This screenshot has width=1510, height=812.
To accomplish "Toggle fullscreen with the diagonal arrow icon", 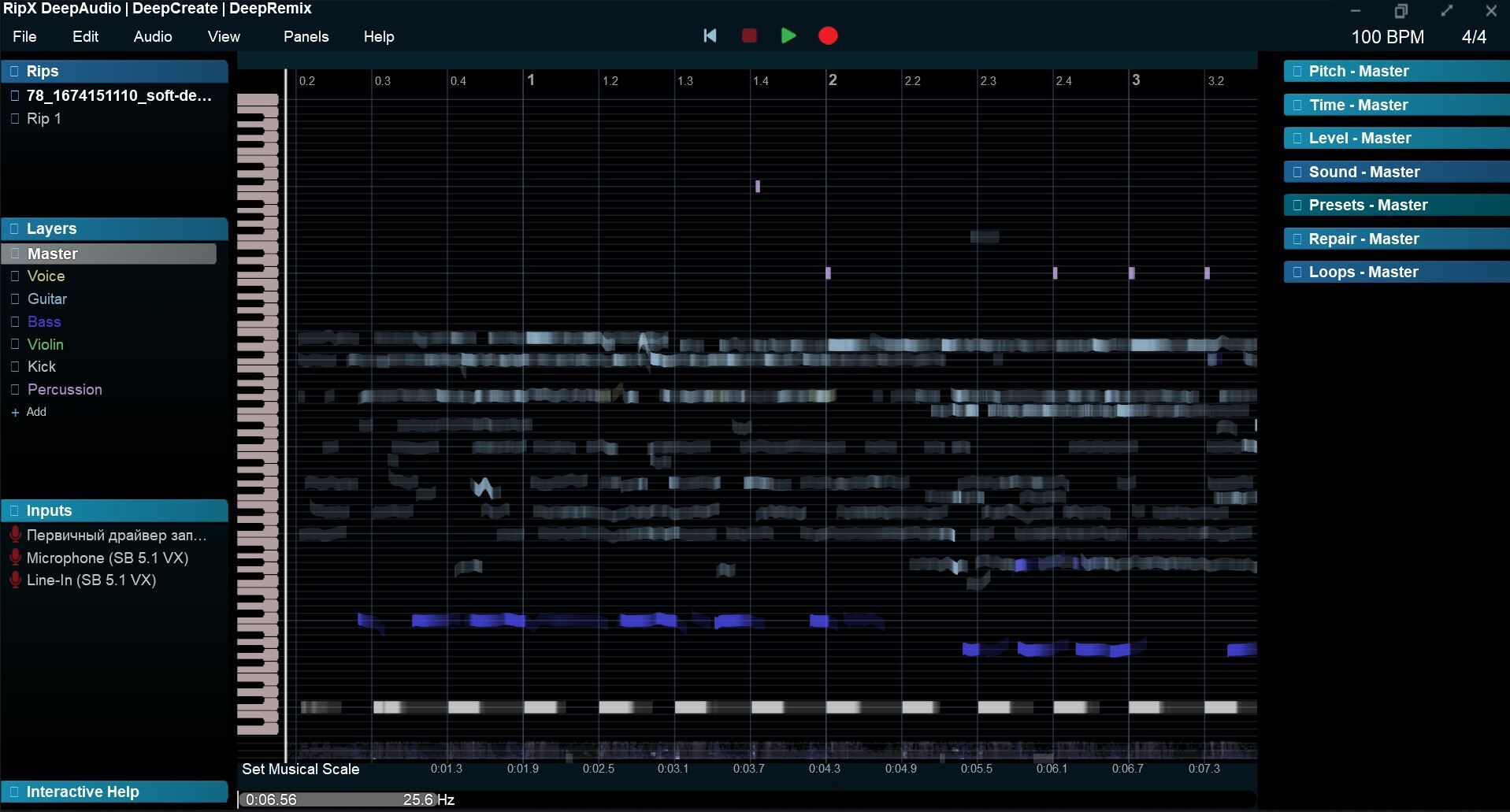I will tap(1447, 11).
